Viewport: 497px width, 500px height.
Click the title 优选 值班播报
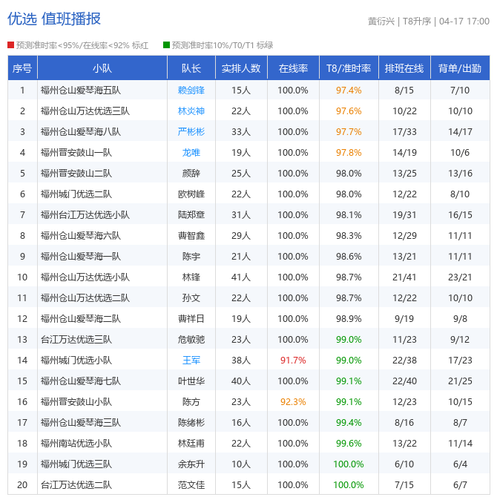tap(54, 19)
